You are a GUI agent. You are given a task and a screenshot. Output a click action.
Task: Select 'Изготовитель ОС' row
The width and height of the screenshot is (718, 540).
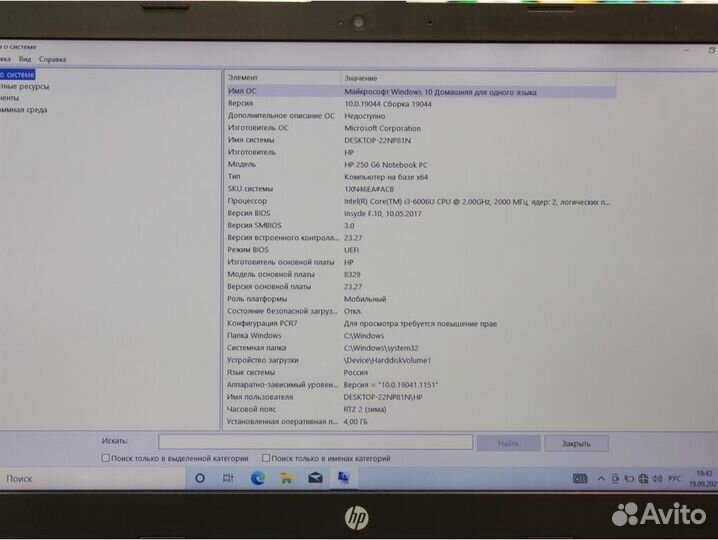tap(421, 128)
